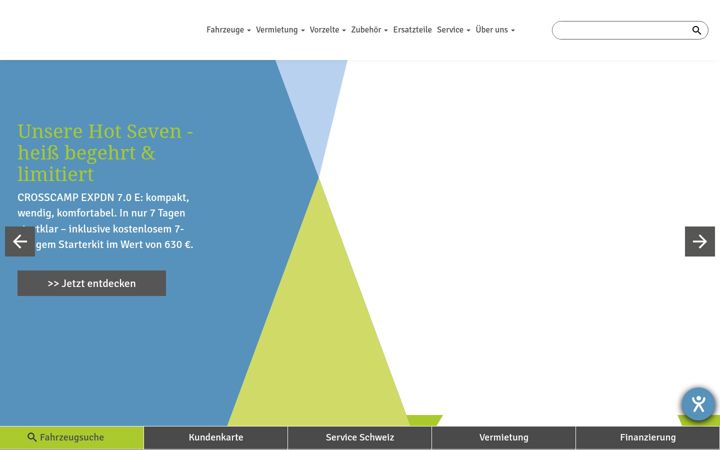
Task: Select the Kundenkarte bottom tab
Action: (x=216, y=438)
